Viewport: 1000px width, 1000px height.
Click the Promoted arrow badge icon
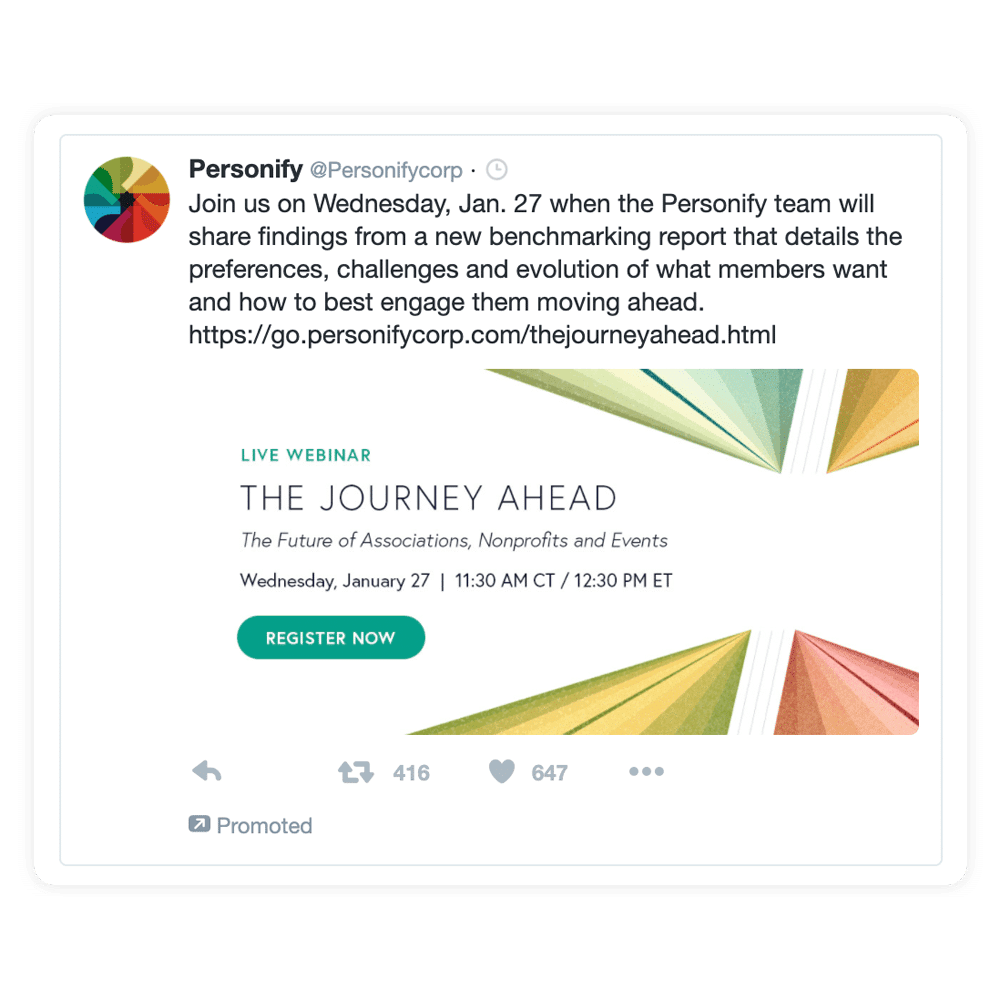pyautogui.click(x=199, y=824)
